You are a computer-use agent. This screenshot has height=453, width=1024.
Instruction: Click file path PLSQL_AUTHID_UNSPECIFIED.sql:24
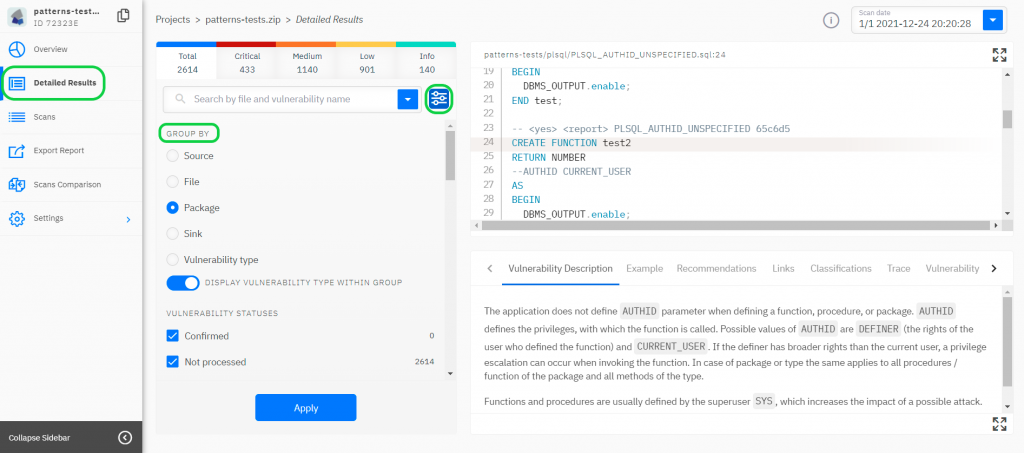[x=605, y=55]
